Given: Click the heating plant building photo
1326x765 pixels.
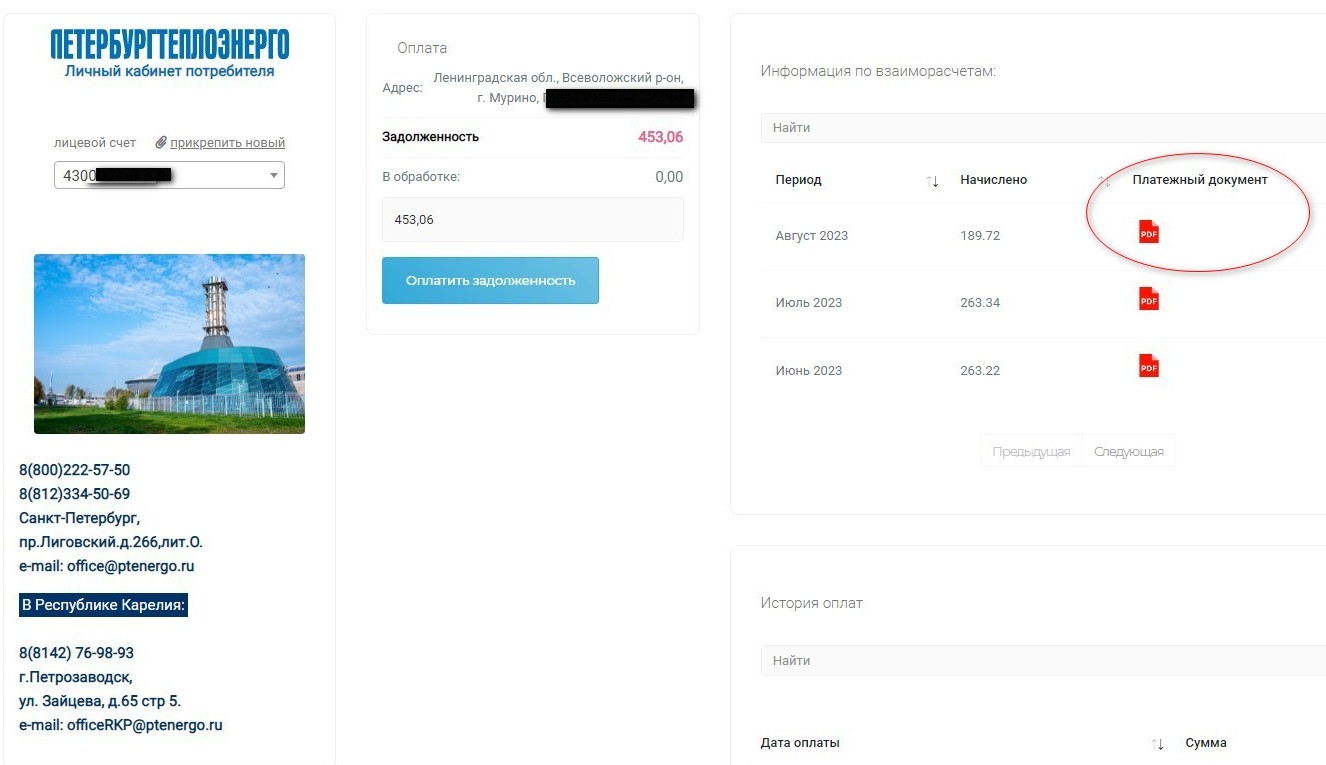Looking at the screenshot, I should [x=169, y=343].
